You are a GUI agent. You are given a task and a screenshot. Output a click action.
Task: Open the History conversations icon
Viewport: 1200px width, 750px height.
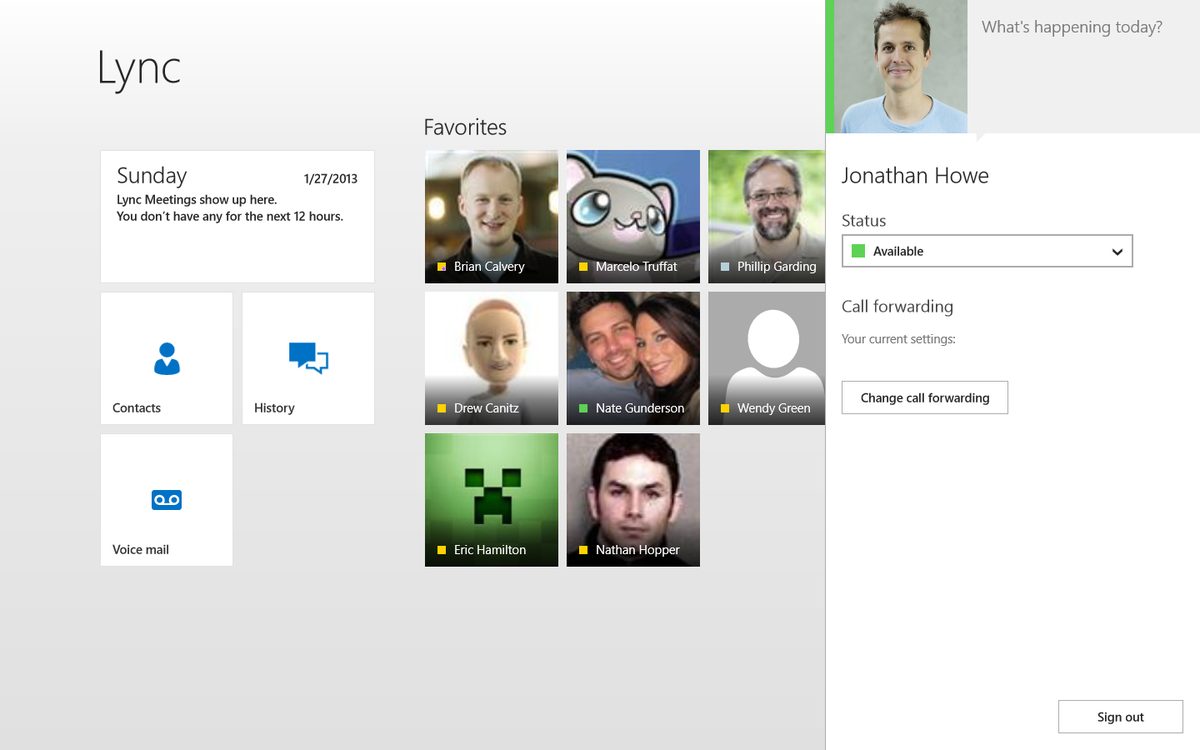point(308,358)
